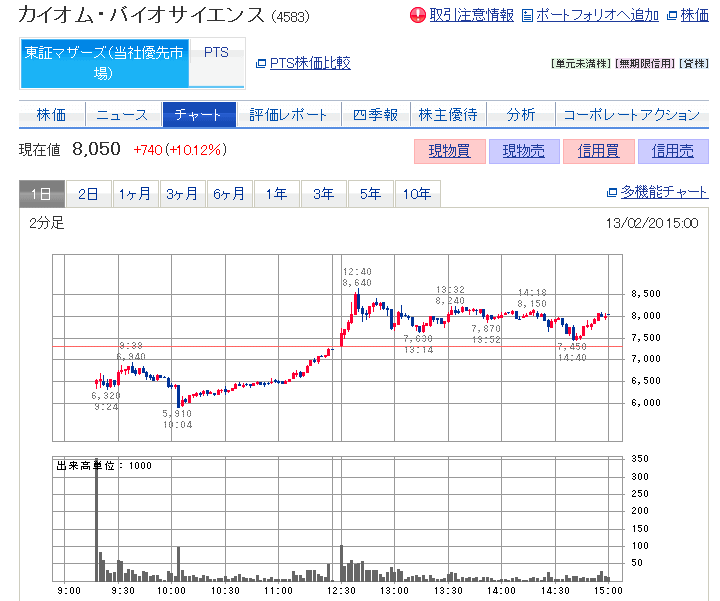Viewport: 720px width, 601px height.
Task: Switch chart range to 10年
Action: 417,194
